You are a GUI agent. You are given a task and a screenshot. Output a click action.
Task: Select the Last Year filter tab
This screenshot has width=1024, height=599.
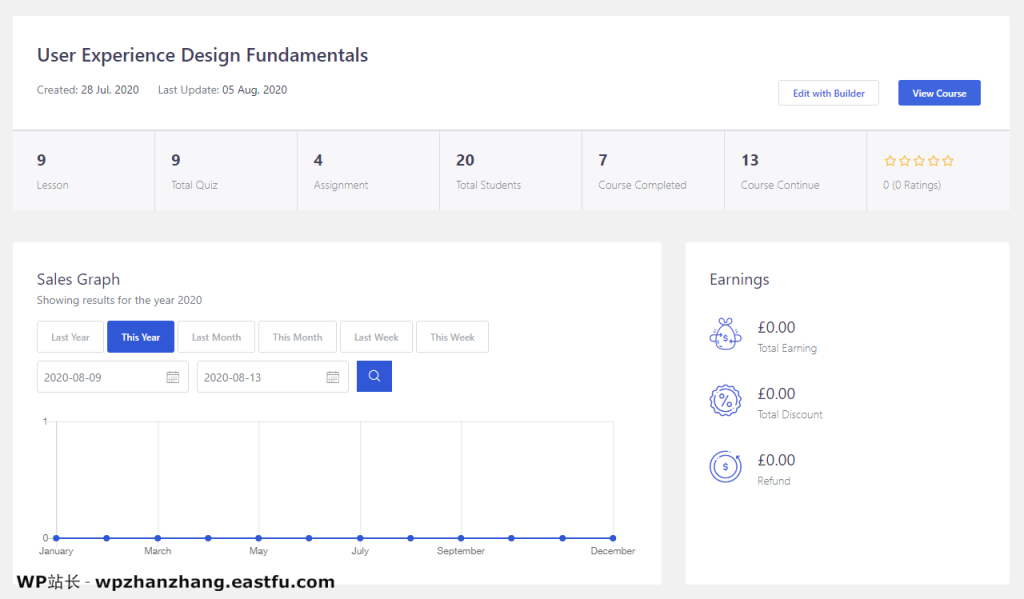click(70, 337)
